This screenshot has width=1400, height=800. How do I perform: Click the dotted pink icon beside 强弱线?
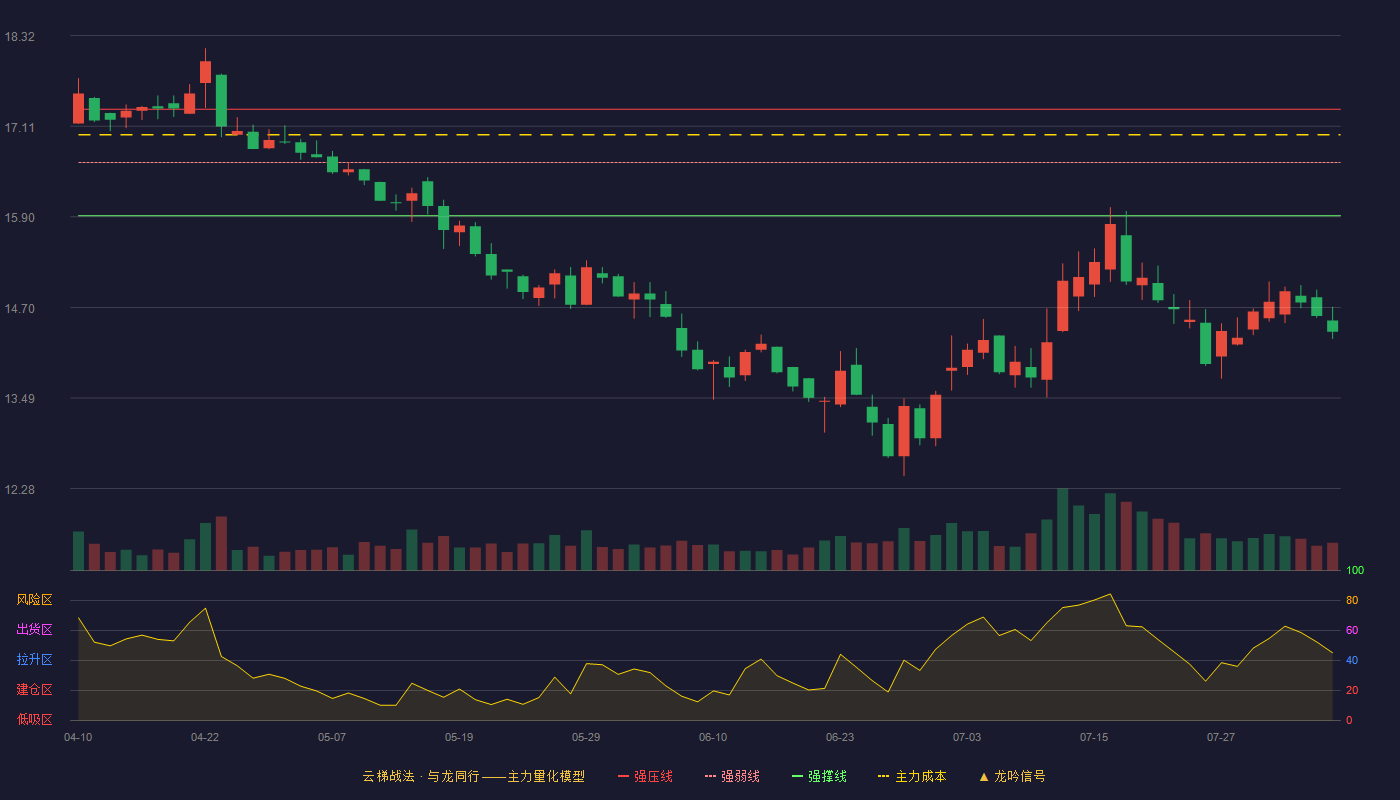click(x=710, y=776)
